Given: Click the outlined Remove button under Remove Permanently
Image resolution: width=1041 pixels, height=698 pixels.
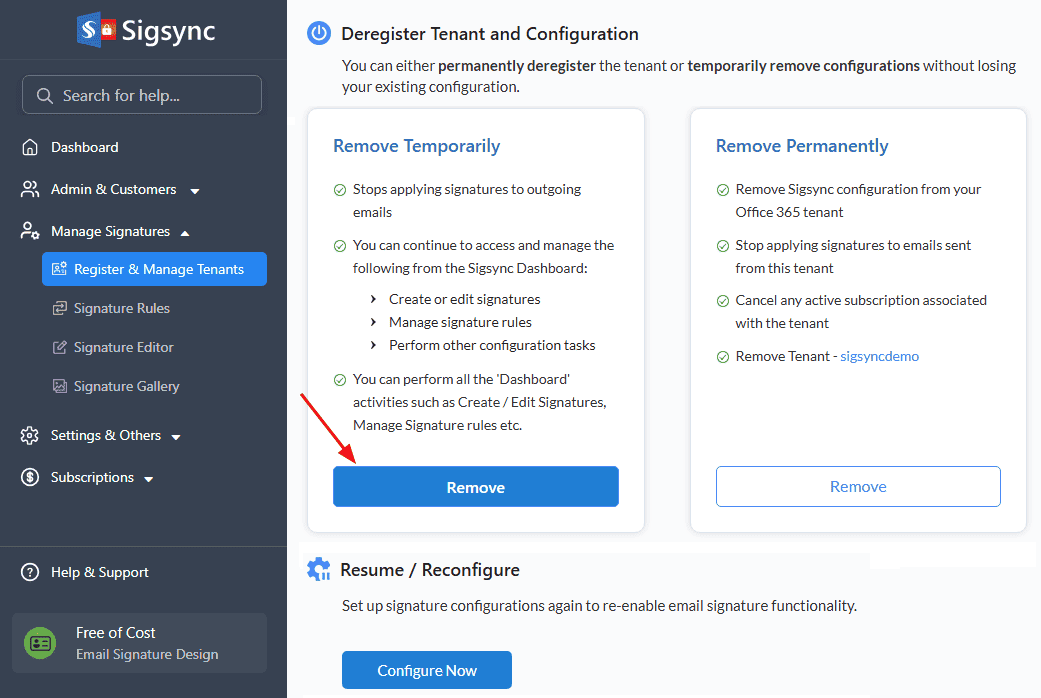Looking at the screenshot, I should coord(858,486).
